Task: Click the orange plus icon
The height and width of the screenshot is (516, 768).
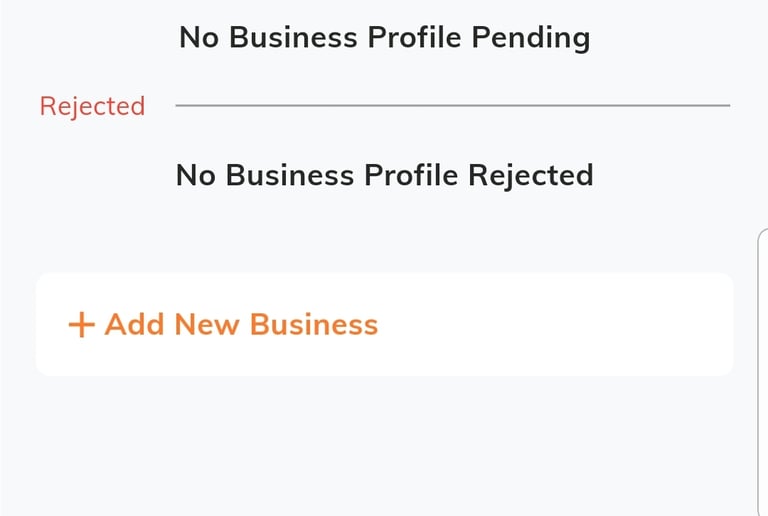Action: tap(81, 325)
